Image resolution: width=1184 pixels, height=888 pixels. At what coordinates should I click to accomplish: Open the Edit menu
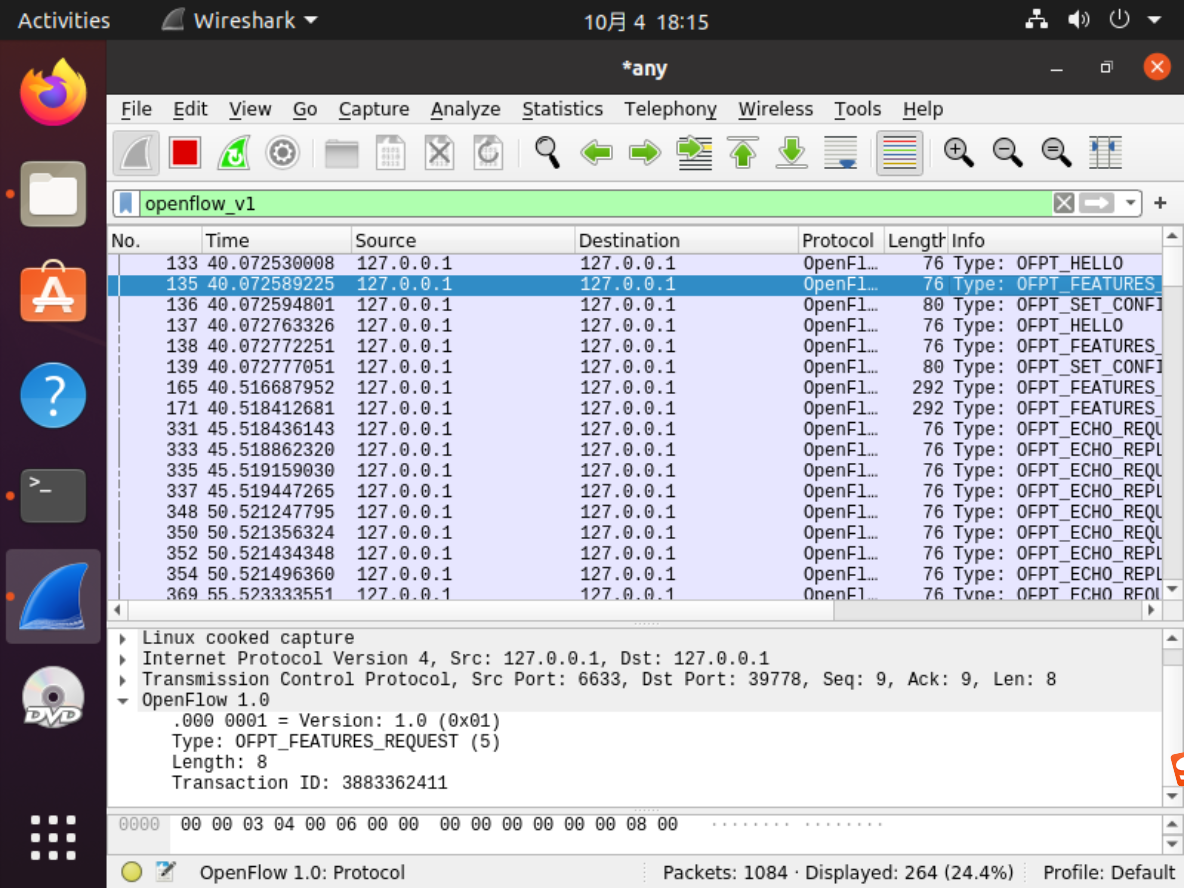[190, 109]
